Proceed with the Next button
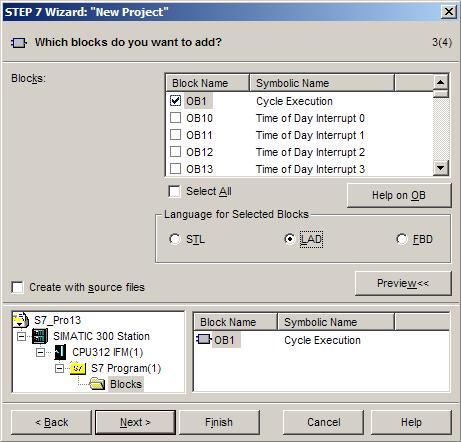Screen dimensions: 461x442 (x=135, y=422)
